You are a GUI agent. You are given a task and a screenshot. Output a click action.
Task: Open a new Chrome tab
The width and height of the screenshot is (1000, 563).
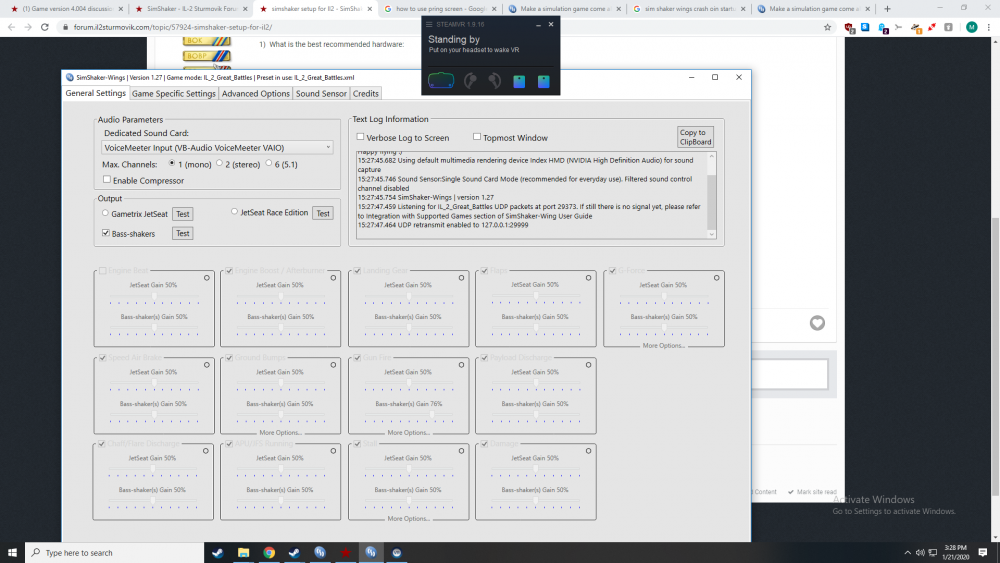(887, 9)
